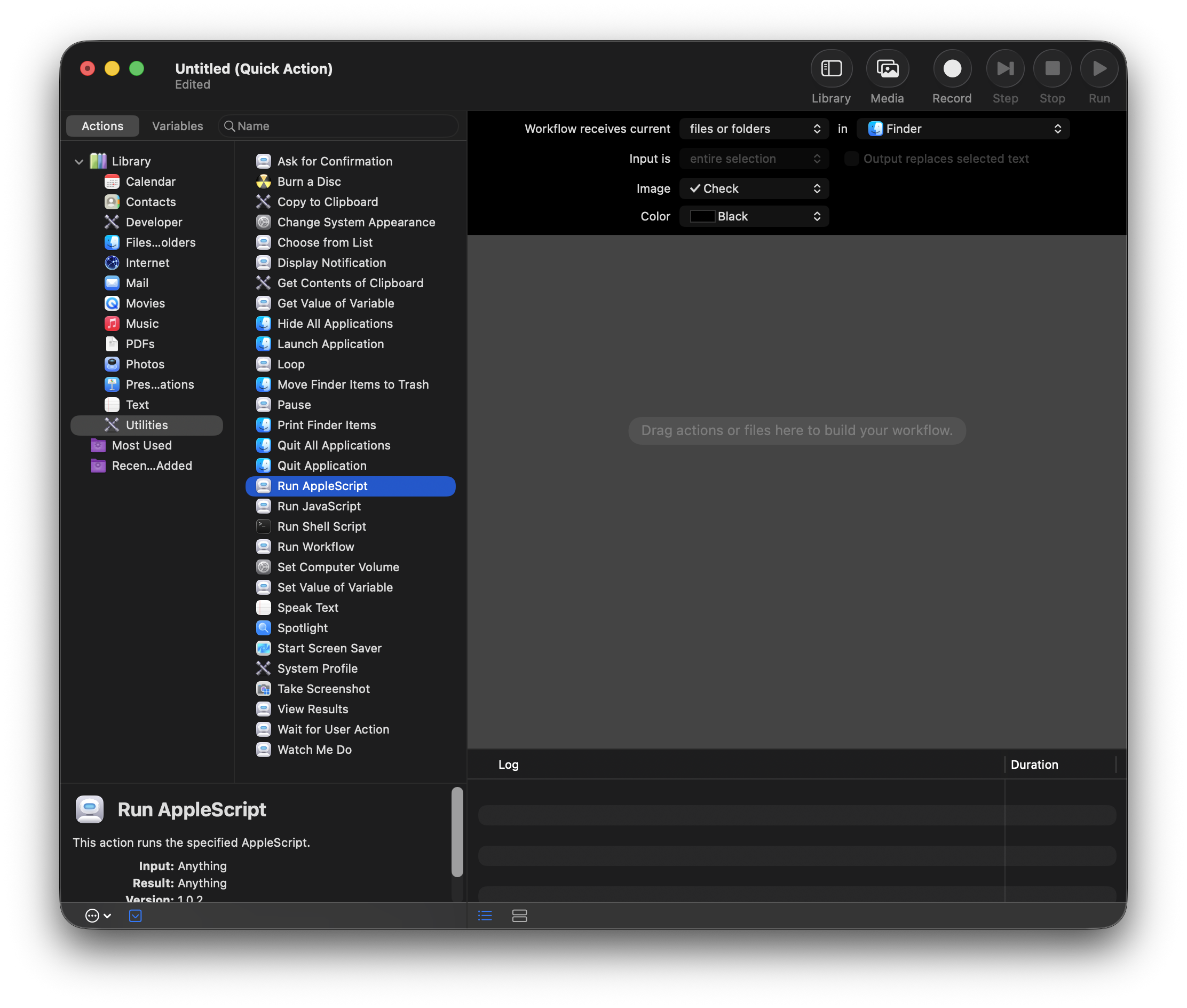Show the log list view icon
Viewport: 1187px width, 1008px height.
485,916
